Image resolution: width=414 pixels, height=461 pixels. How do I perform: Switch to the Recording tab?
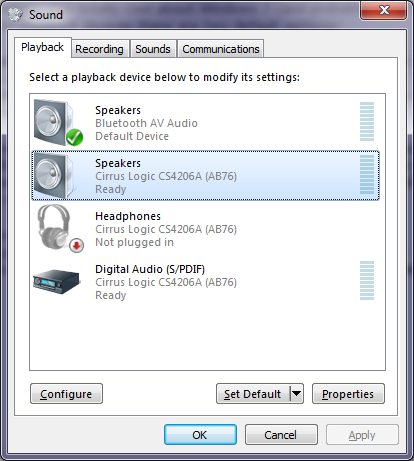point(99,49)
